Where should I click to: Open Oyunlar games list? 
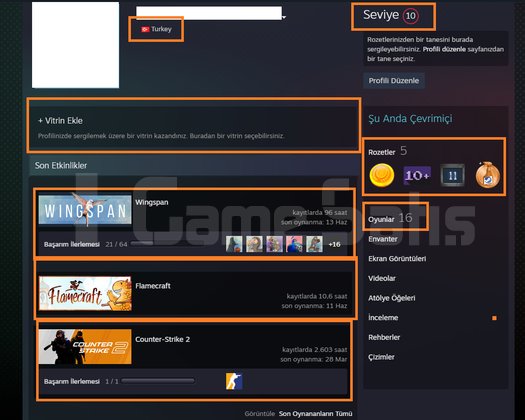click(381, 219)
